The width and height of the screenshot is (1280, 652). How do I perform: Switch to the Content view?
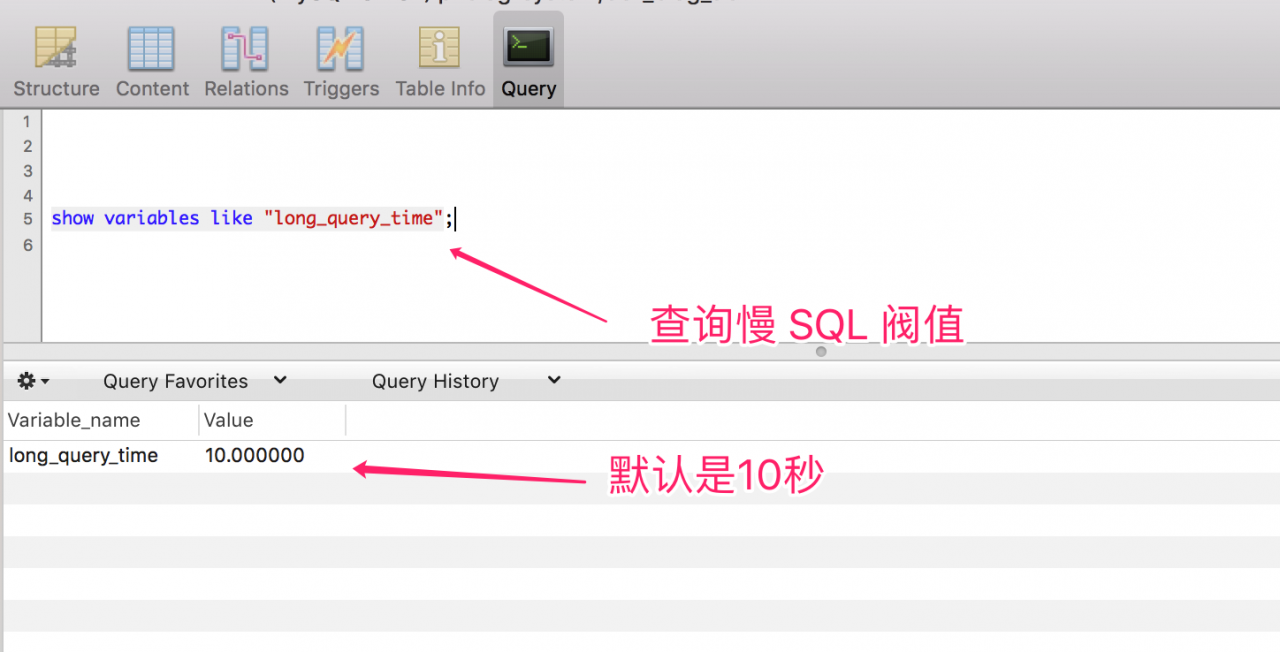point(152,62)
